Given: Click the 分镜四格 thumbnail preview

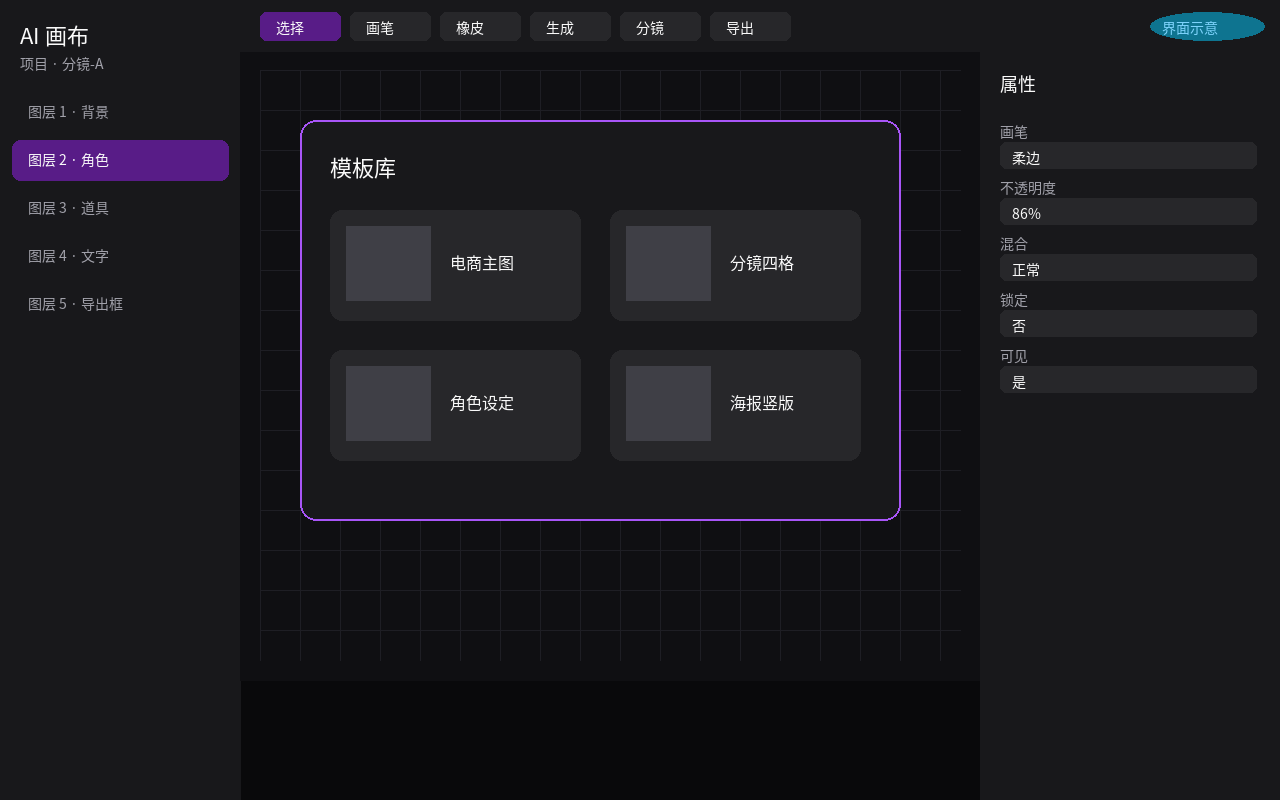Looking at the screenshot, I should [668, 263].
